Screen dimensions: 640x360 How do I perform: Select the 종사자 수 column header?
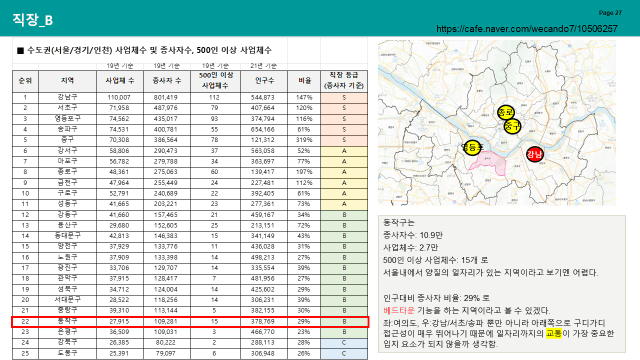pyautogui.click(x=167, y=81)
